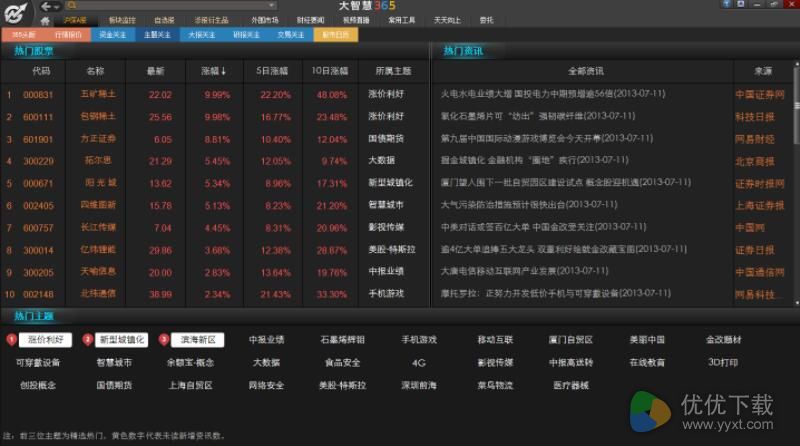Open the 3D打印 theme
Image resolution: width=800 pixels, height=446 pixels.
(x=723, y=362)
